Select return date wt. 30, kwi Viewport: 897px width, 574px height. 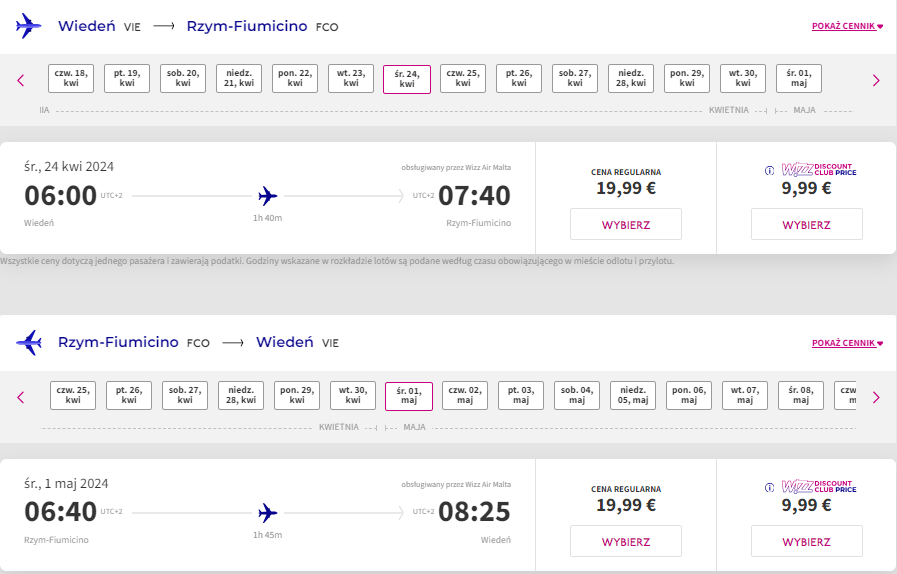point(353,395)
